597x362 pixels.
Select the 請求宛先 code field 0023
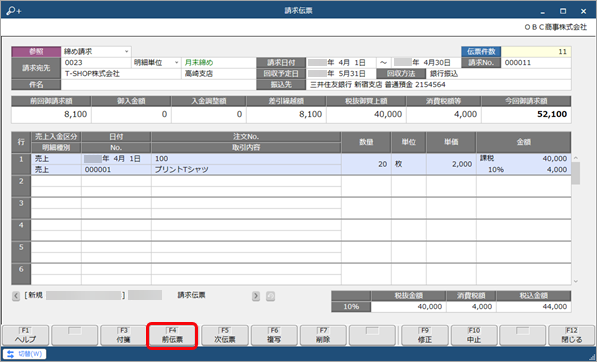tap(96, 62)
